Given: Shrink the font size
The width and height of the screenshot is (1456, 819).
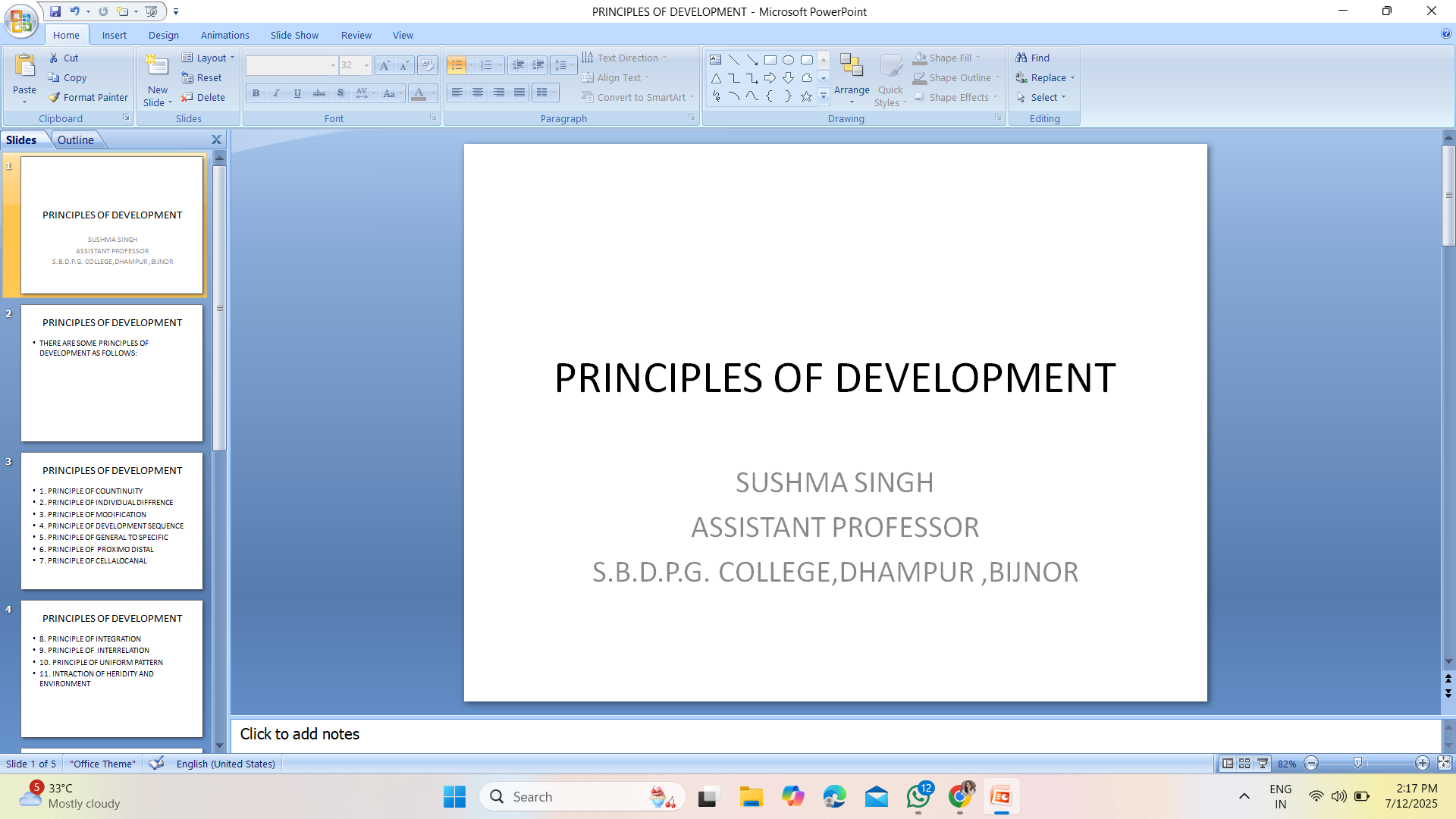Looking at the screenshot, I should [404, 65].
